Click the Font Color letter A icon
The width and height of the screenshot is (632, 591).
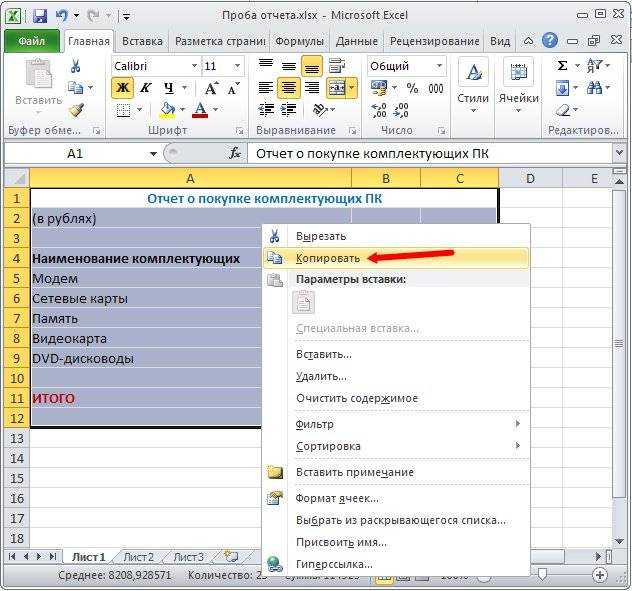pos(200,110)
